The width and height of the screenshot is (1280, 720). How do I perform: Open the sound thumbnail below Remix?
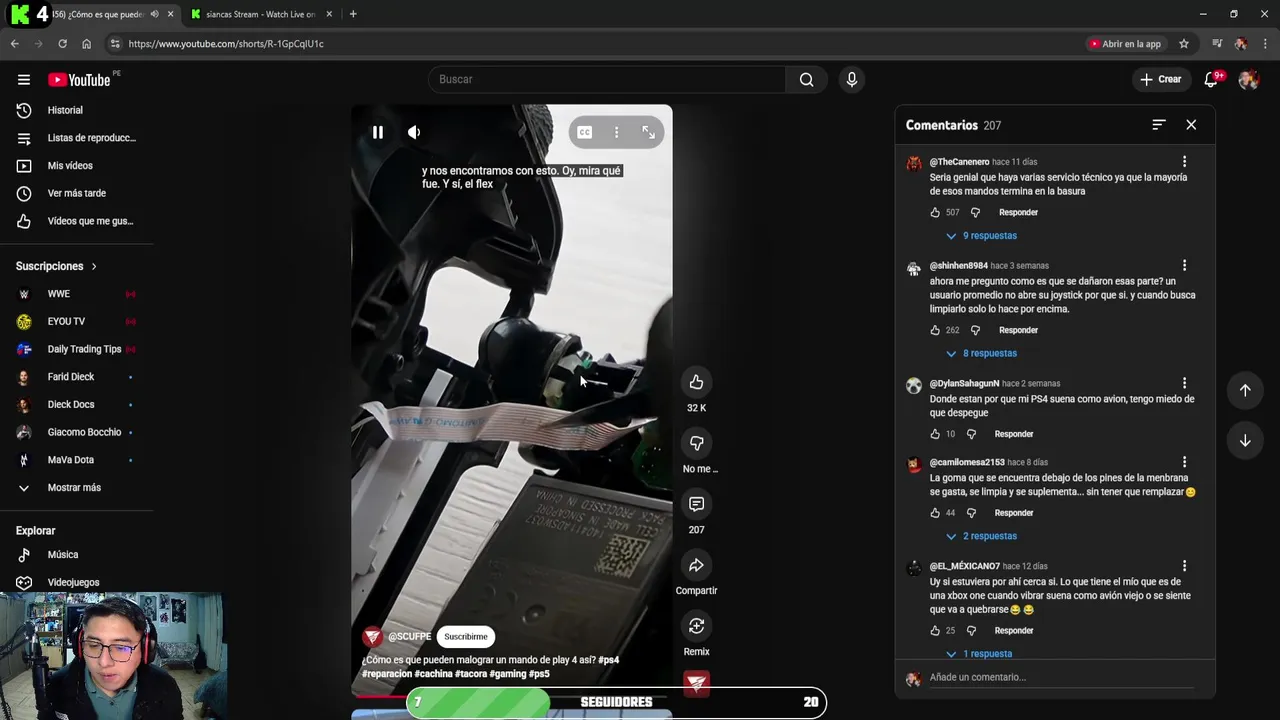click(x=696, y=682)
